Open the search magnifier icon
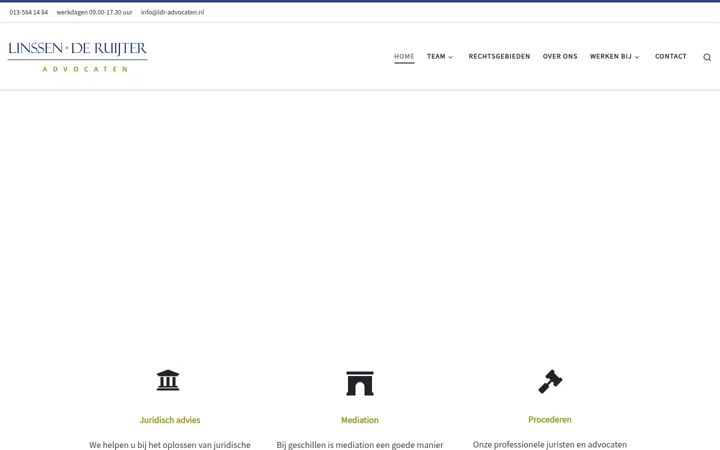Screen dimensions: 720x450 pyautogui.click(x=707, y=57)
